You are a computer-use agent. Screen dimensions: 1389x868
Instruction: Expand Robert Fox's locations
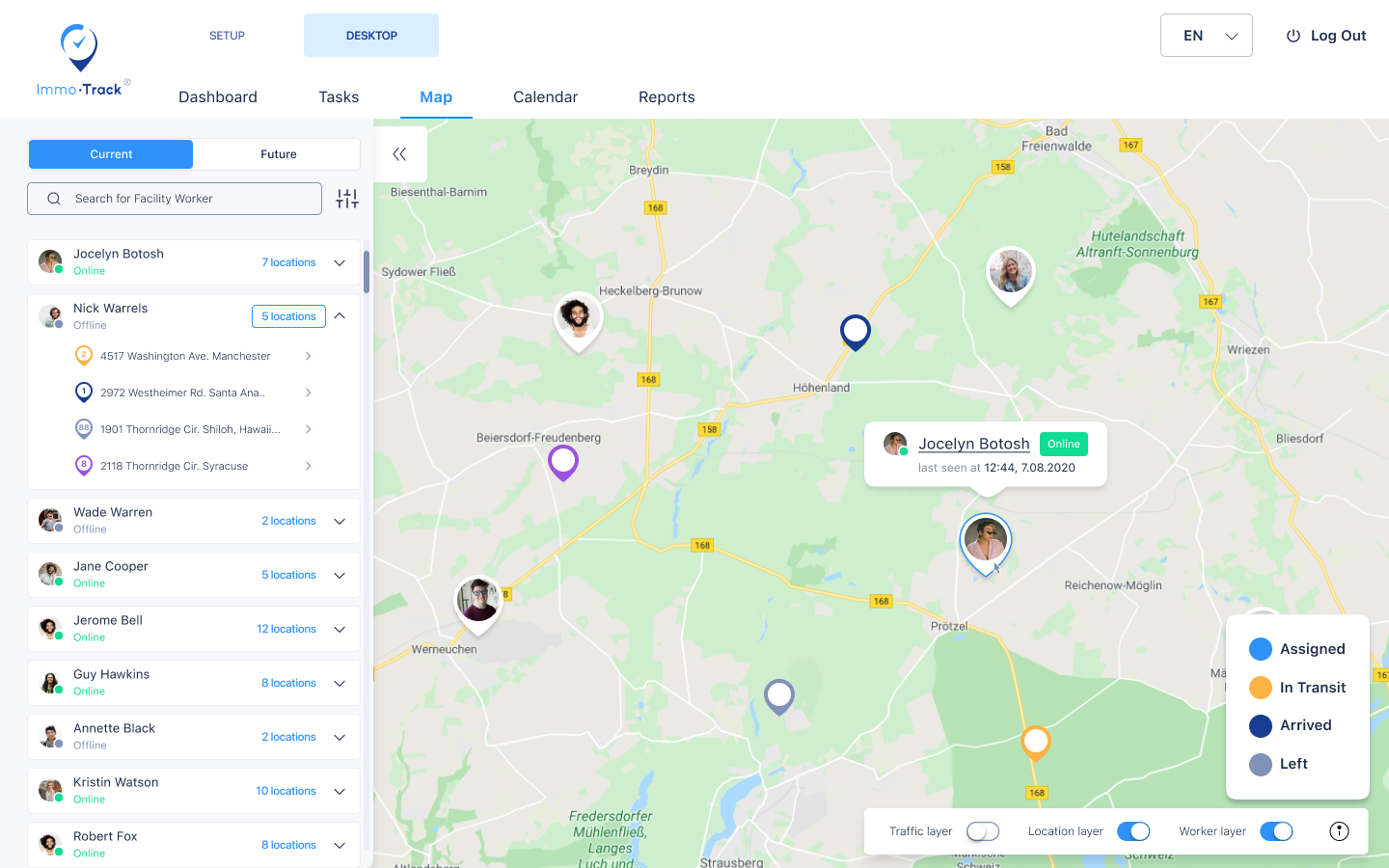click(x=340, y=846)
